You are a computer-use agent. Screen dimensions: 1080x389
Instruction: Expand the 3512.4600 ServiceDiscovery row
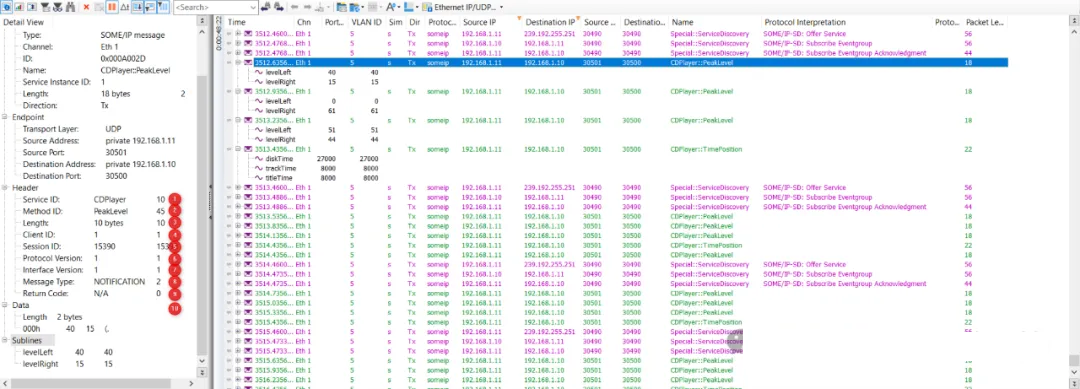point(238,33)
